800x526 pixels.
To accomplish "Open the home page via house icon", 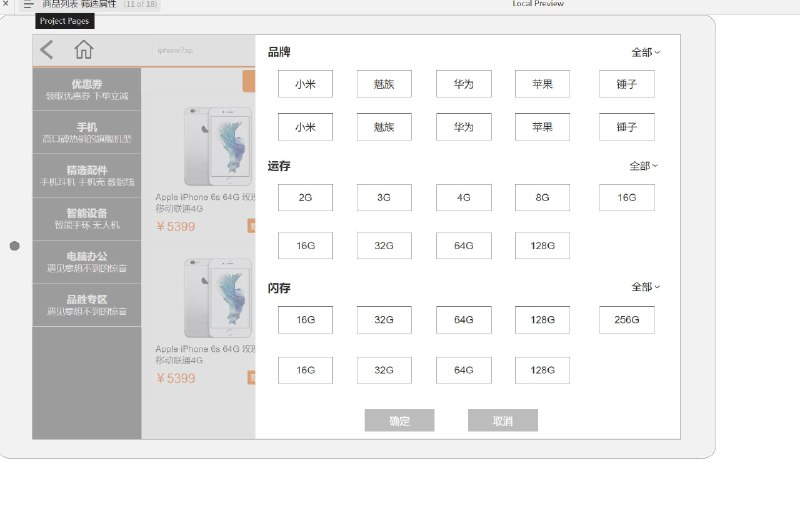I will tap(84, 49).
